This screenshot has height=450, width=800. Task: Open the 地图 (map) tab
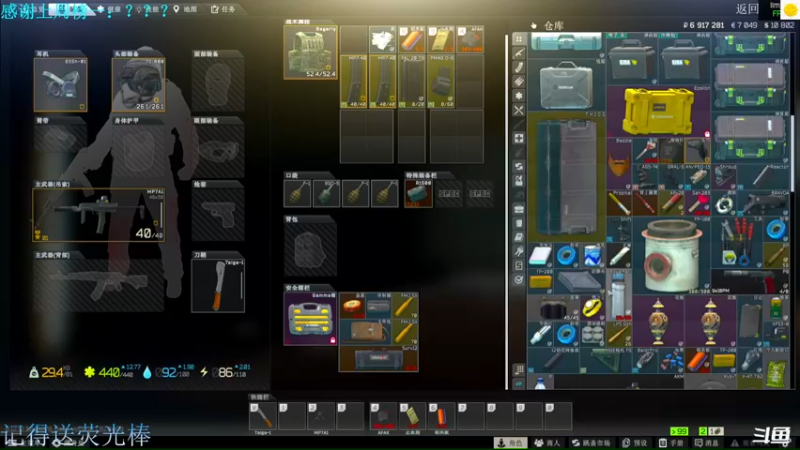(x=186, y=9)
